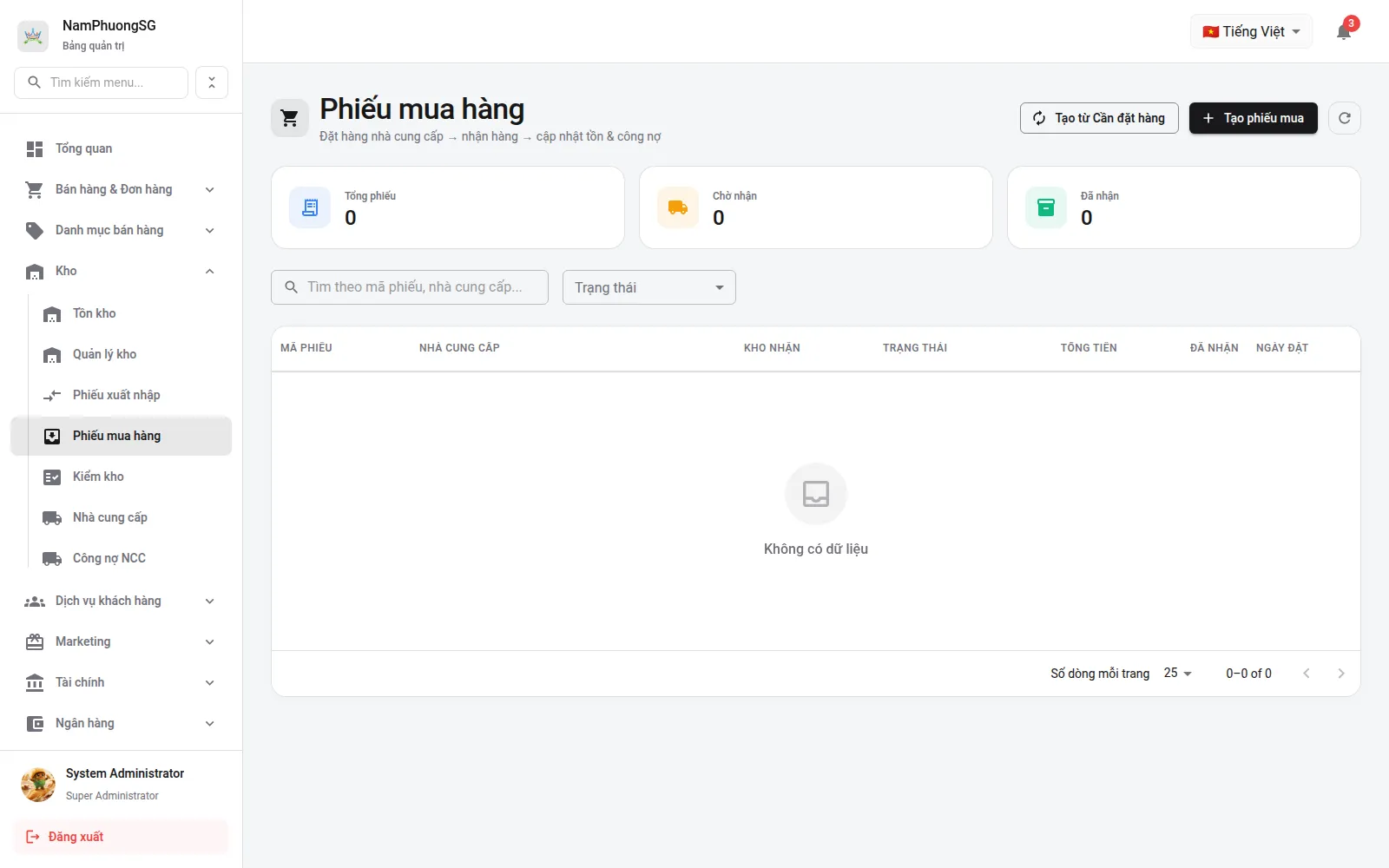Open the Trạng thái status dropdown
The image size is (1389, 868).
[649, 287]
